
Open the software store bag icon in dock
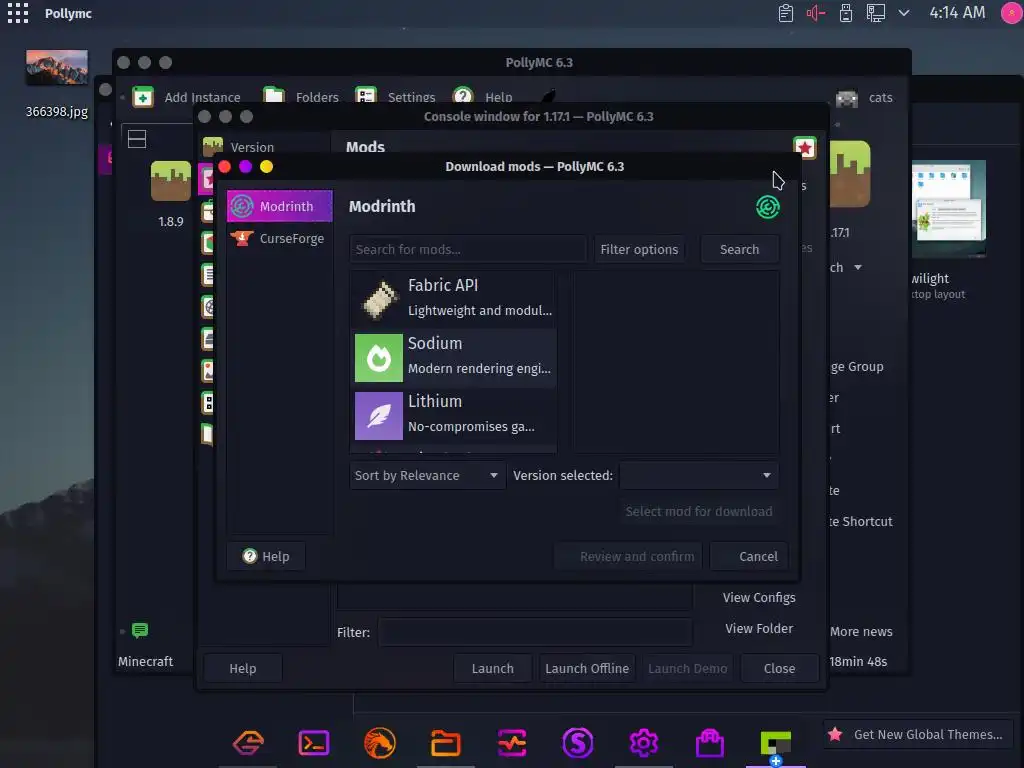click(709, 743)
